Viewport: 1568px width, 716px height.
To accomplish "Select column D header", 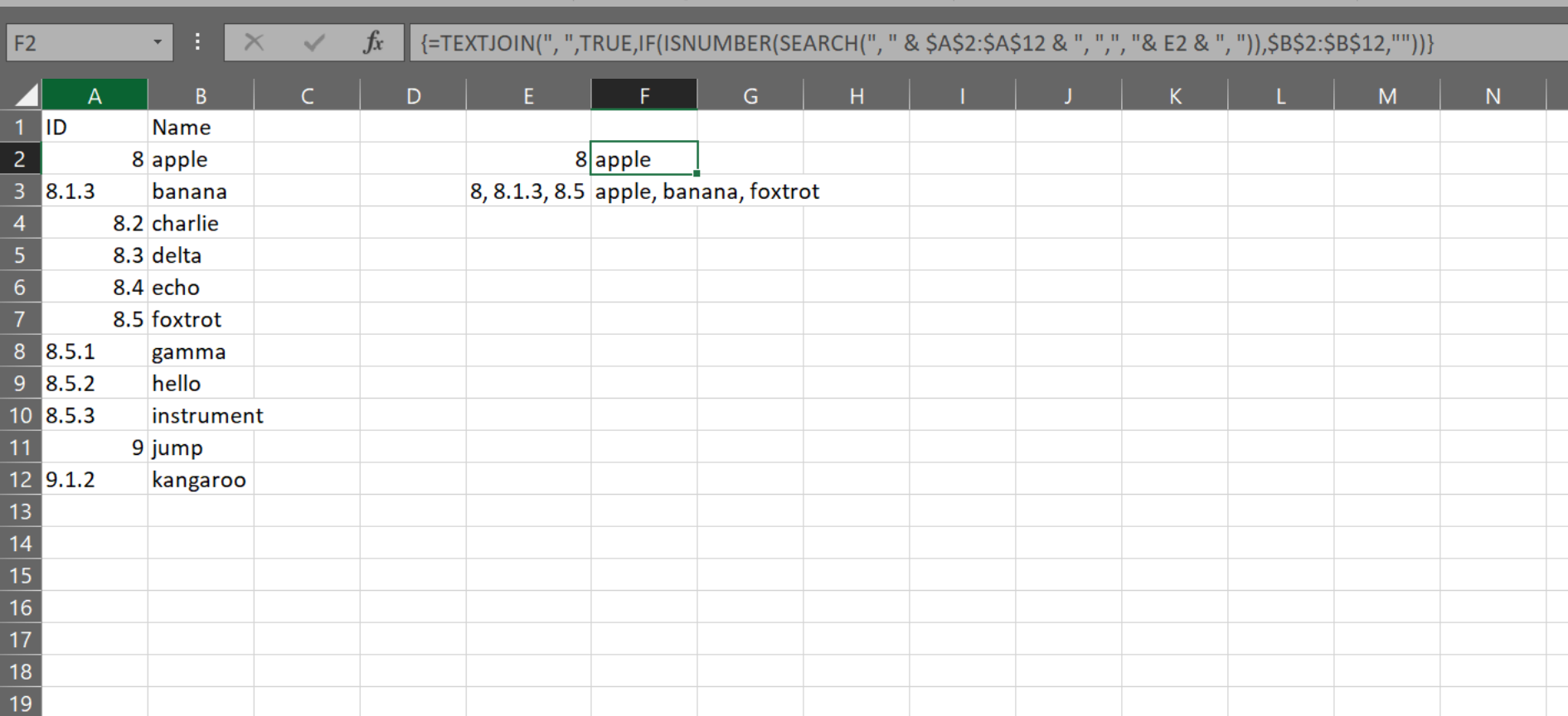I will point(413,96).
